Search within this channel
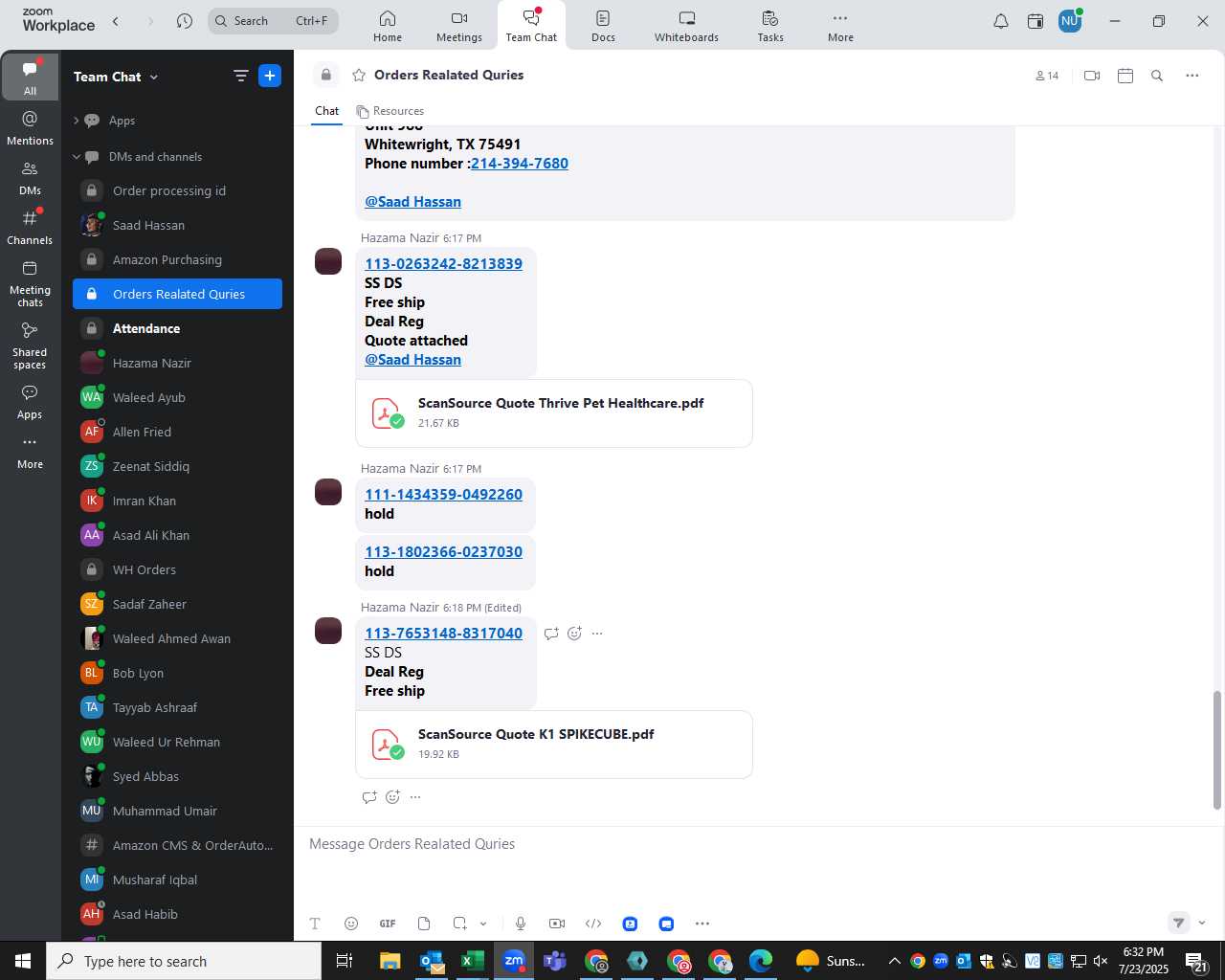Screen dimensions: 1225x980 1157,76
